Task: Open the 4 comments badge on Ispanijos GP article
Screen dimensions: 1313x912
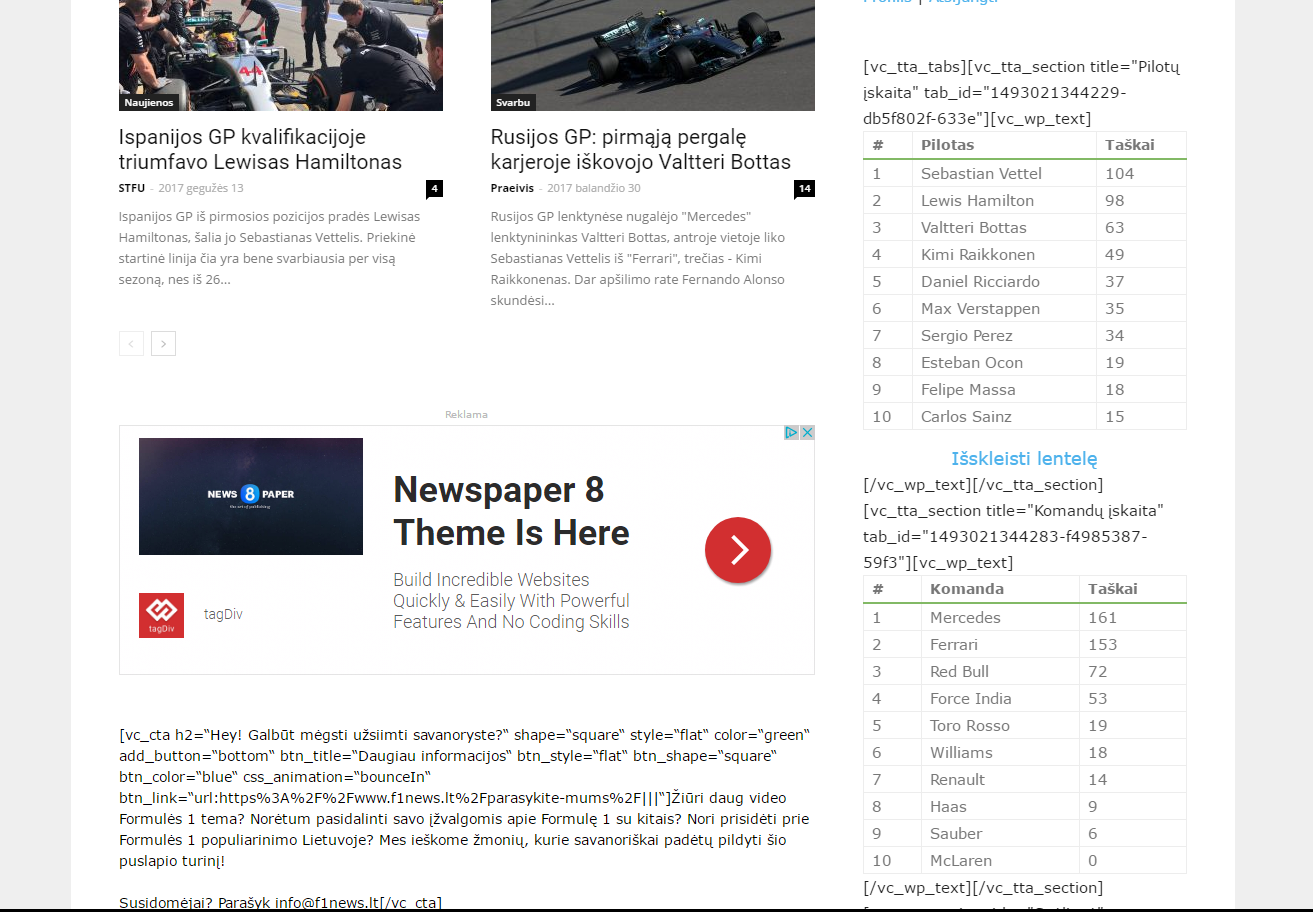Action: pyautogui.click(x=434, y=188)
